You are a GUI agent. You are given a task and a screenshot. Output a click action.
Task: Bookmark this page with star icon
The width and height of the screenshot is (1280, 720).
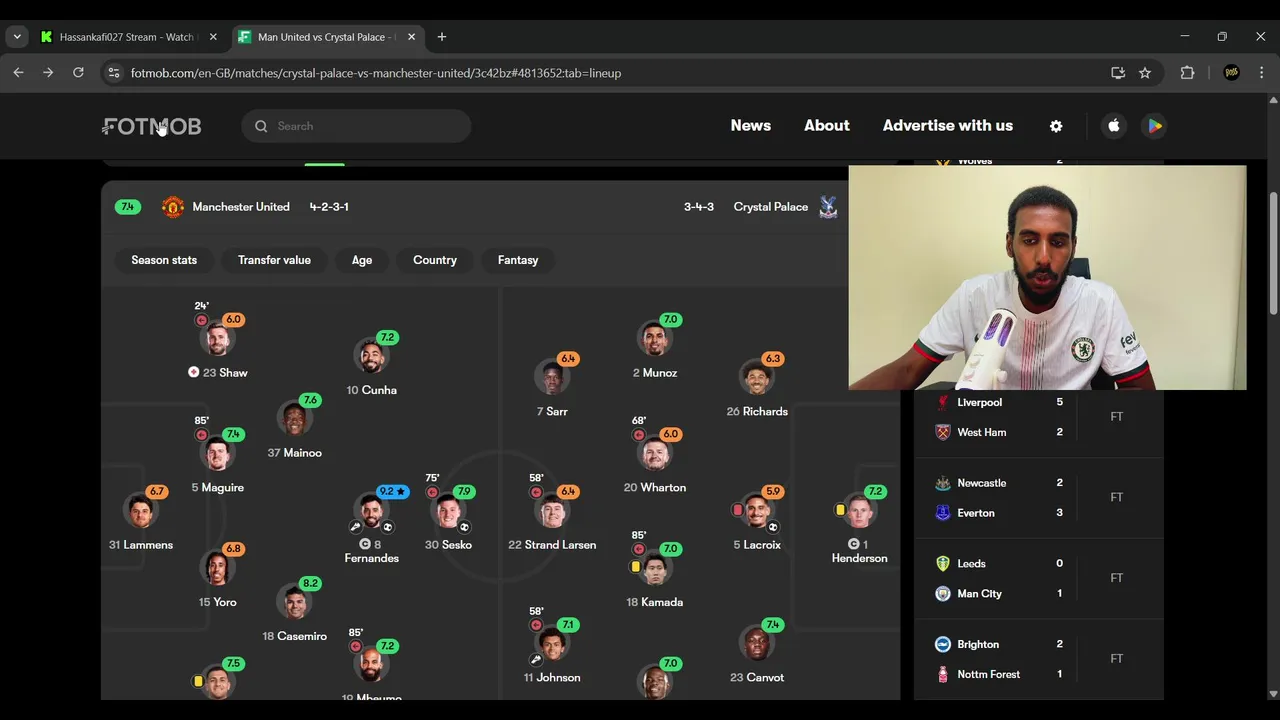point(1145,73)
